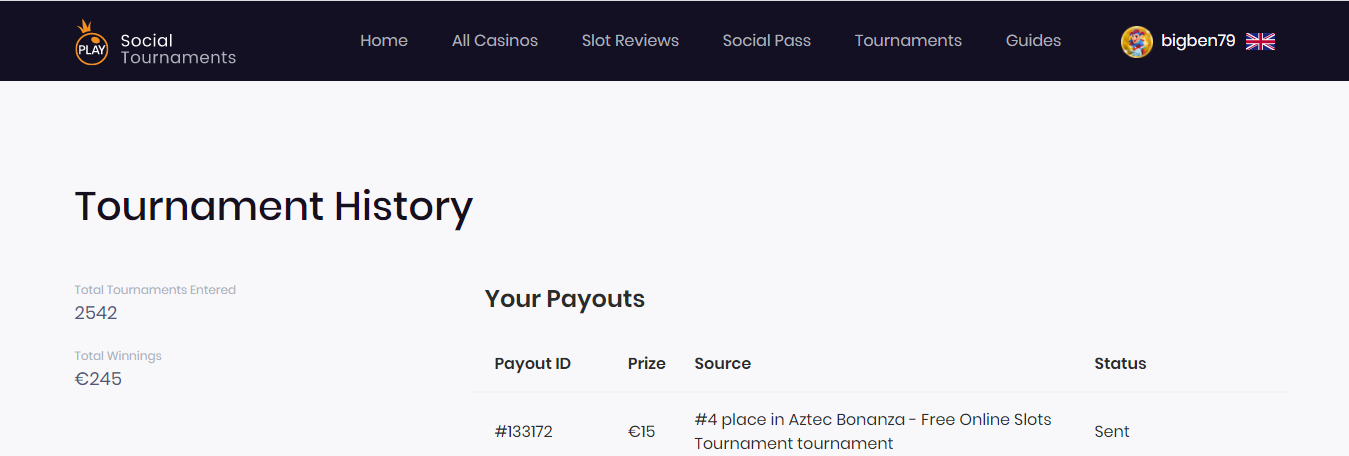Screen dimensions: 1349x456
Task: Select the UK flag language icon
Action: [x=1260, y=41]
